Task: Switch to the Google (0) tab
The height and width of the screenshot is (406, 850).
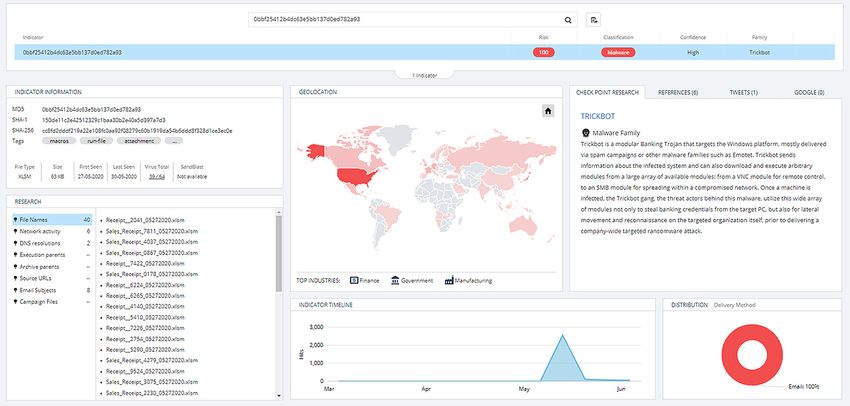Action: coord(809,93)
